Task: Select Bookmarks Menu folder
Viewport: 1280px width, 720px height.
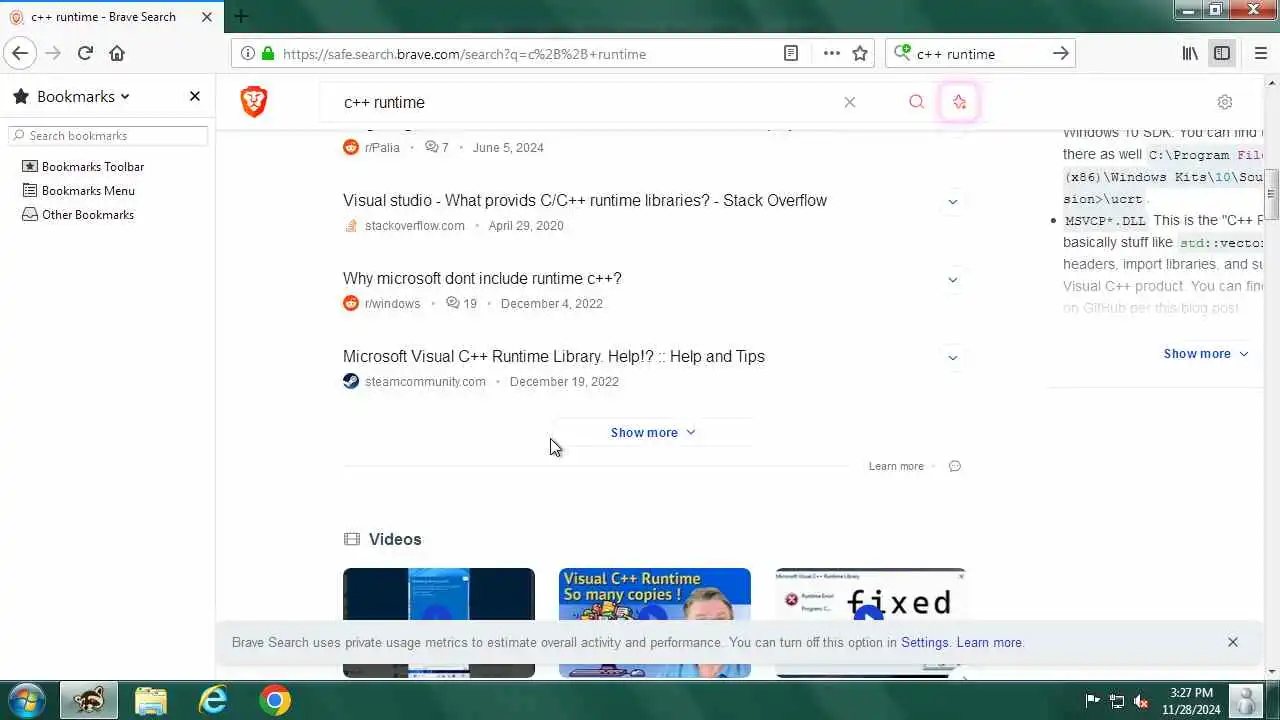Action: pyautogui.click(x=79, y=190)
